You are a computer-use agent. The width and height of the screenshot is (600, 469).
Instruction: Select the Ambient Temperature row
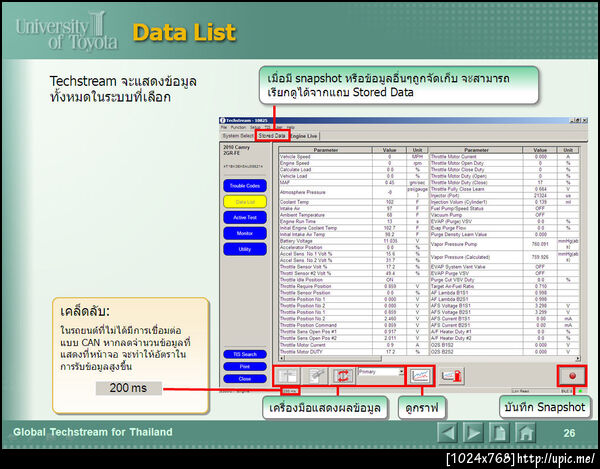[x=353, y=215]
